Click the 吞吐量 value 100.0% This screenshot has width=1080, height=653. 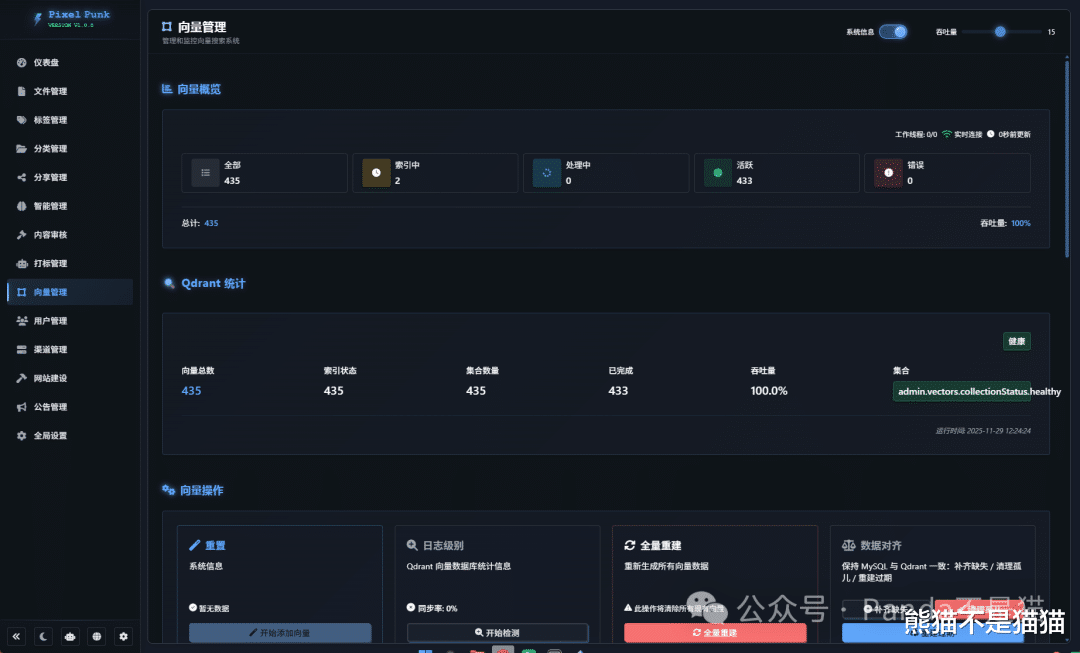pyautogui.click(x=769, y=391)
